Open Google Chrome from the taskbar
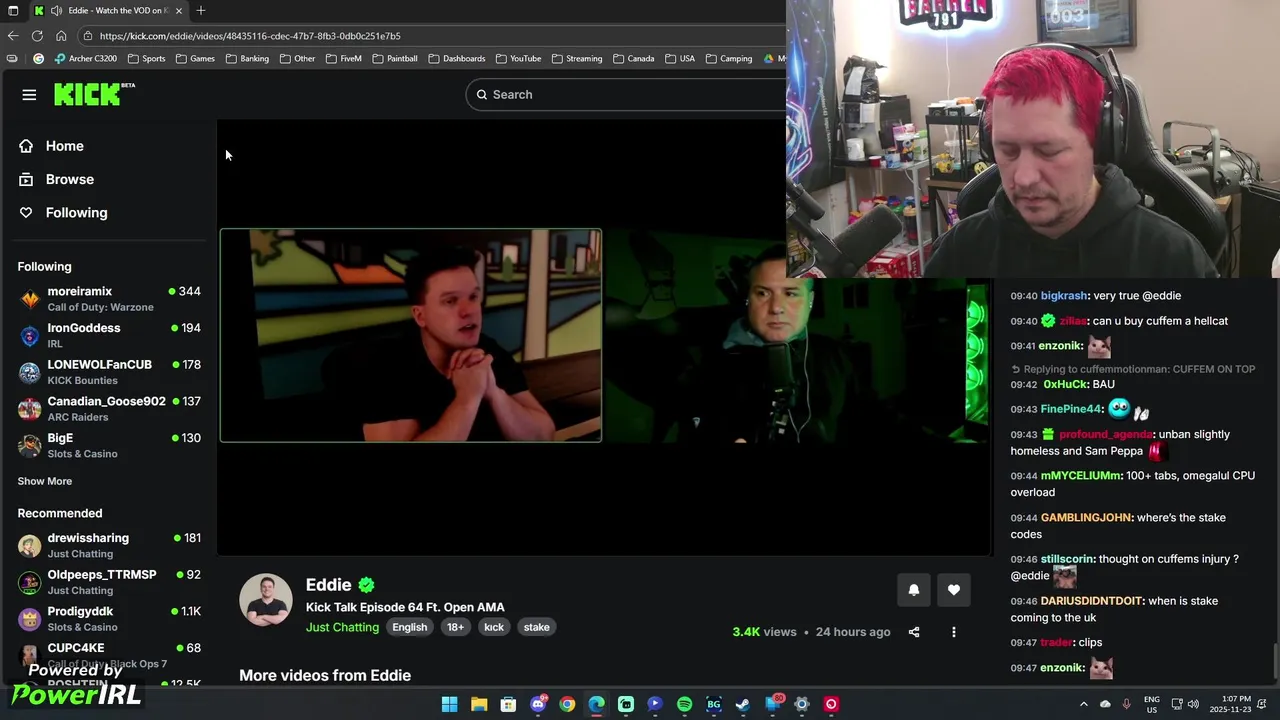Screen dimensions: 1280x720 567,704
